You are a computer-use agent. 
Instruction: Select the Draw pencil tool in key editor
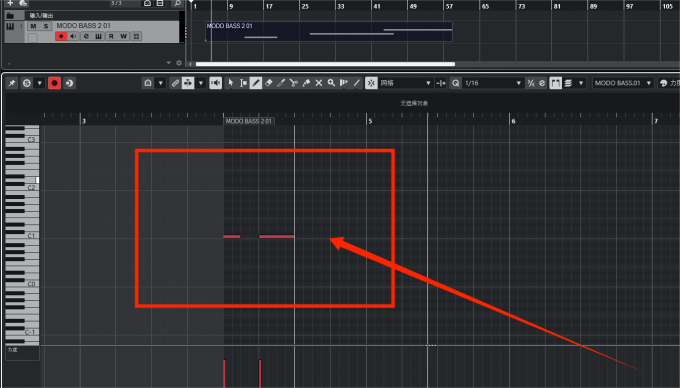coord(256,83)
